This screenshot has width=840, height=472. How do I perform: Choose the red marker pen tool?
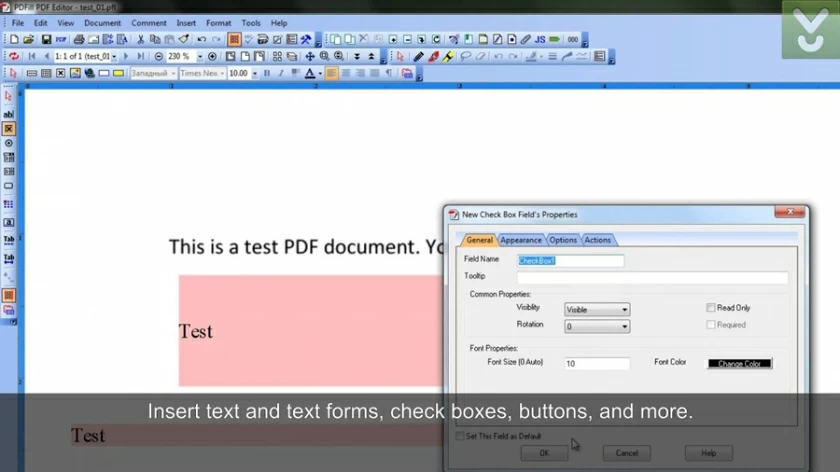pyautogui.click(x=433, y=56)
